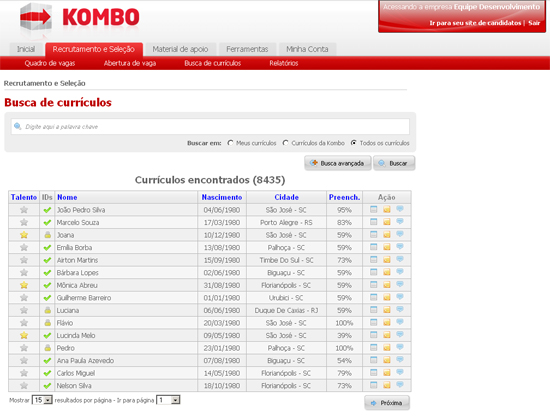Image resolution: width=550 pixels, height=416 pixels.
Task: Click orange card icon in Guilherme Barreiro row
Action: point(387,297)
